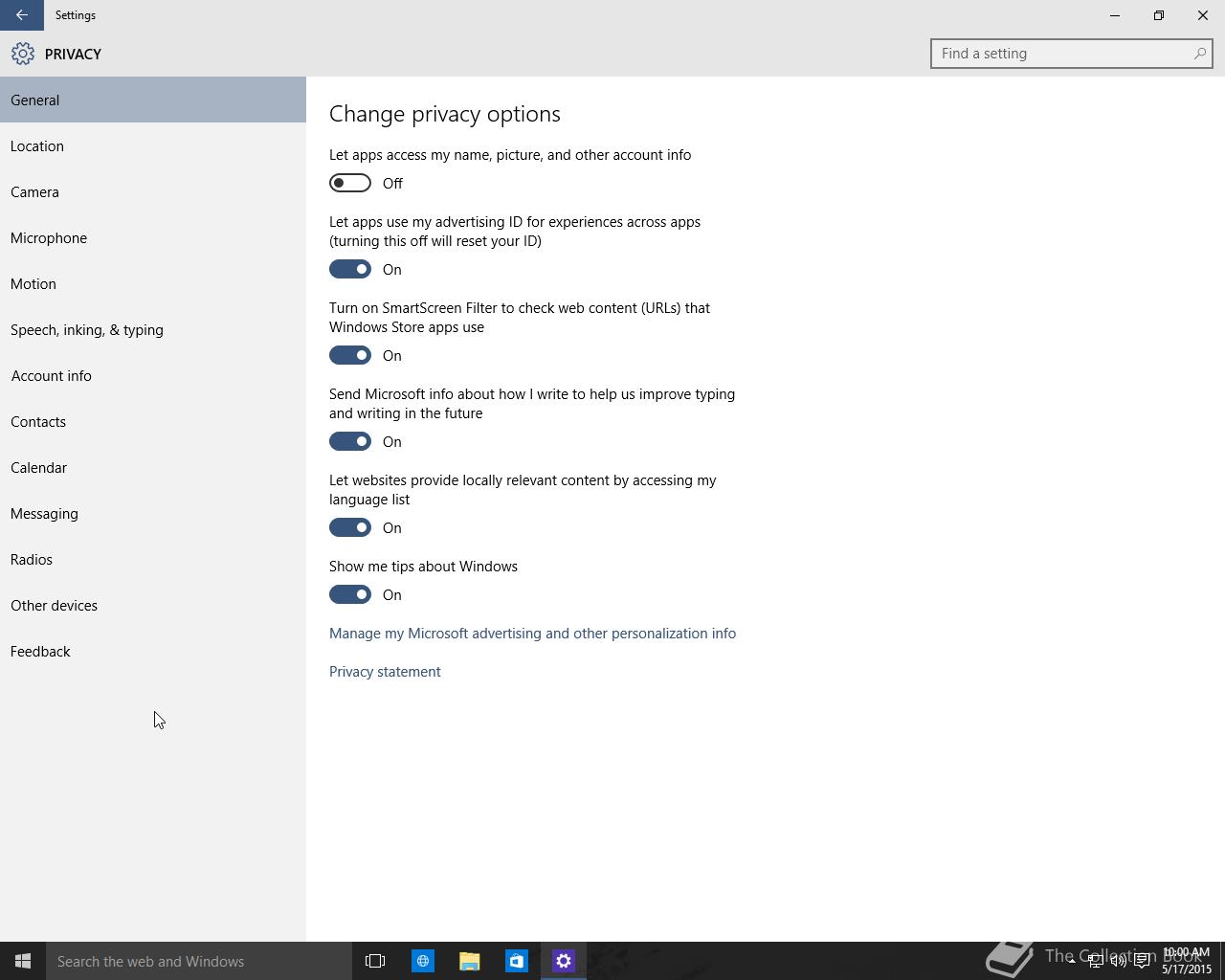Click the Privacy gear icon in the header
This screenshot has width=1225, height=980.
(x=23, y=54)
